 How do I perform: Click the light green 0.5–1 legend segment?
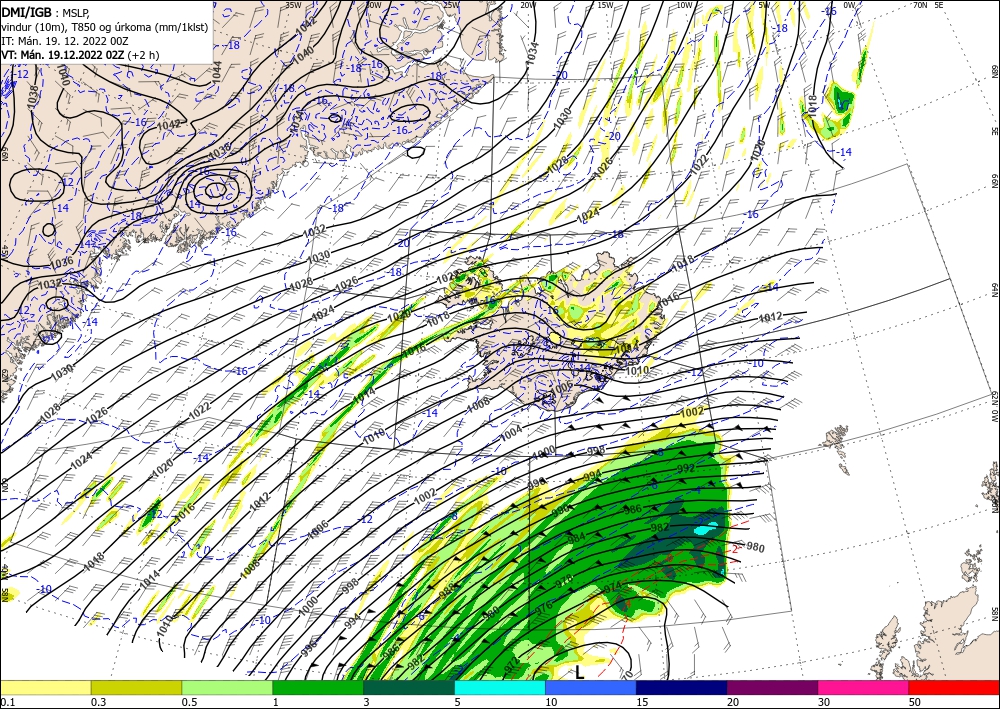(227, 687)
